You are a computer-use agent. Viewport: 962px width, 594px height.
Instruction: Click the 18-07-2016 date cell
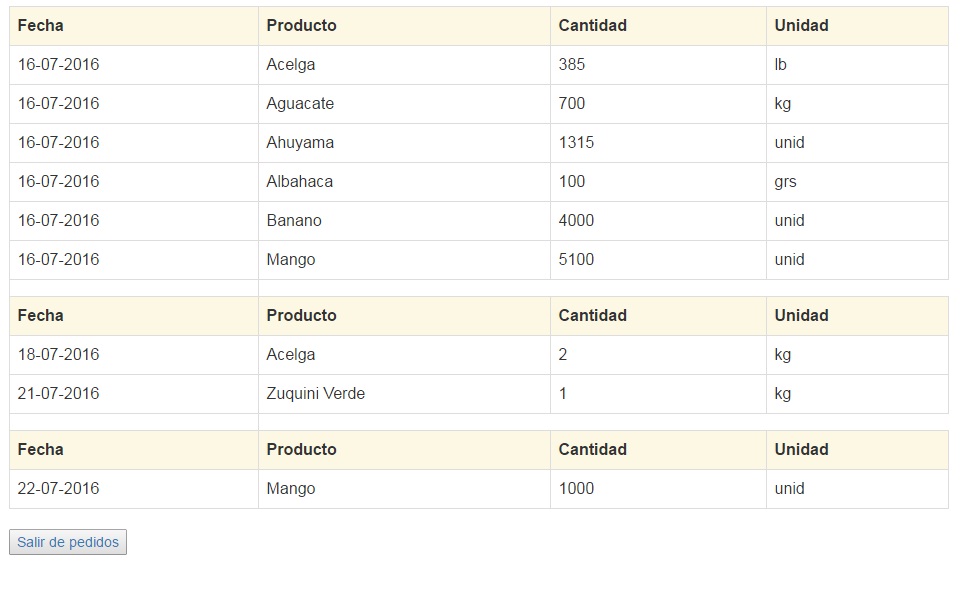click(58, 354)
